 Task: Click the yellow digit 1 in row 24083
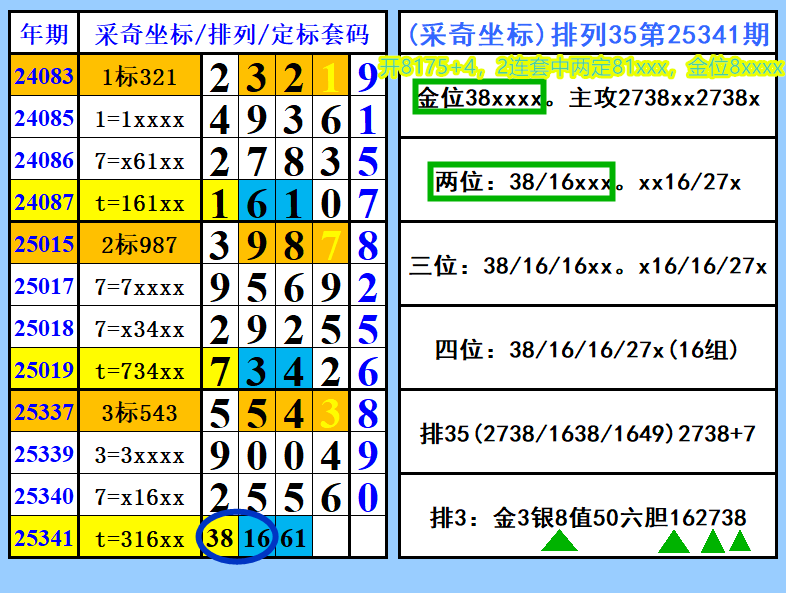tap(330, 76)
